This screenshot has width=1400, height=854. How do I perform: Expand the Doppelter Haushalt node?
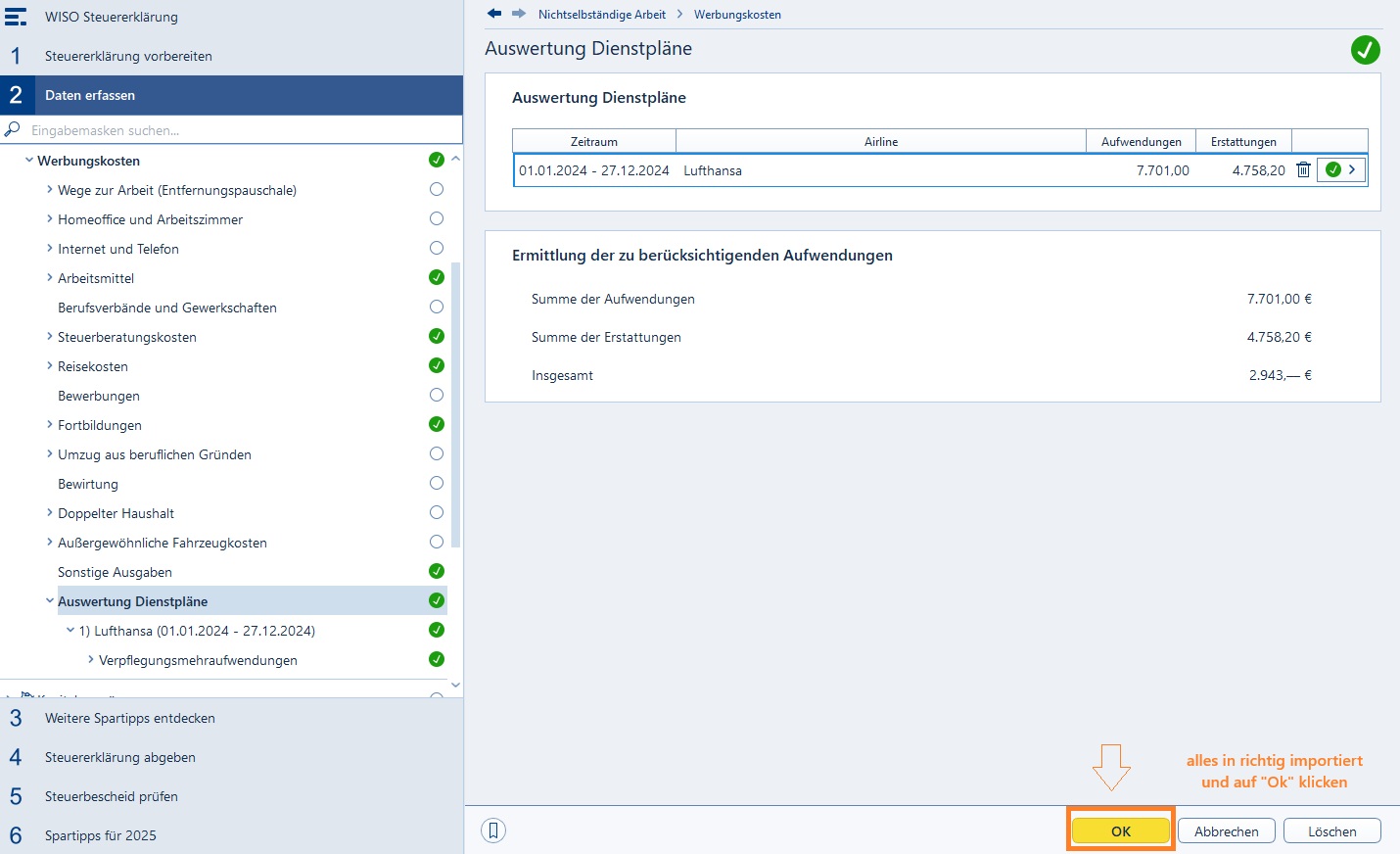tap(50, 512)
